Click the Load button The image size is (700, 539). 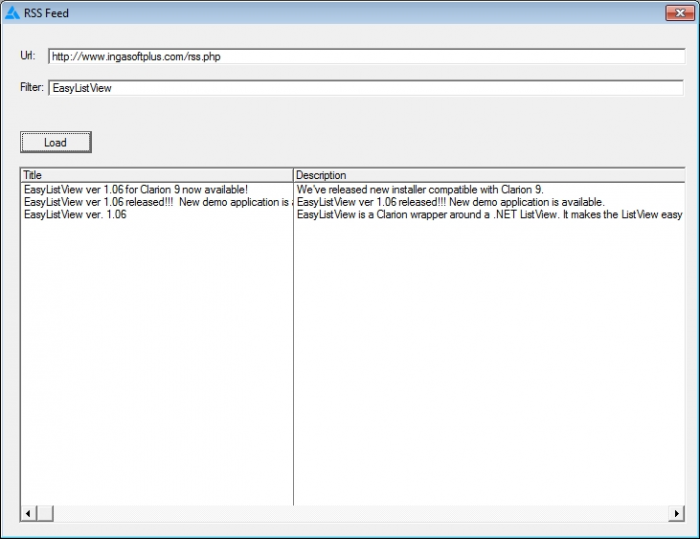(x=56, y=142)
